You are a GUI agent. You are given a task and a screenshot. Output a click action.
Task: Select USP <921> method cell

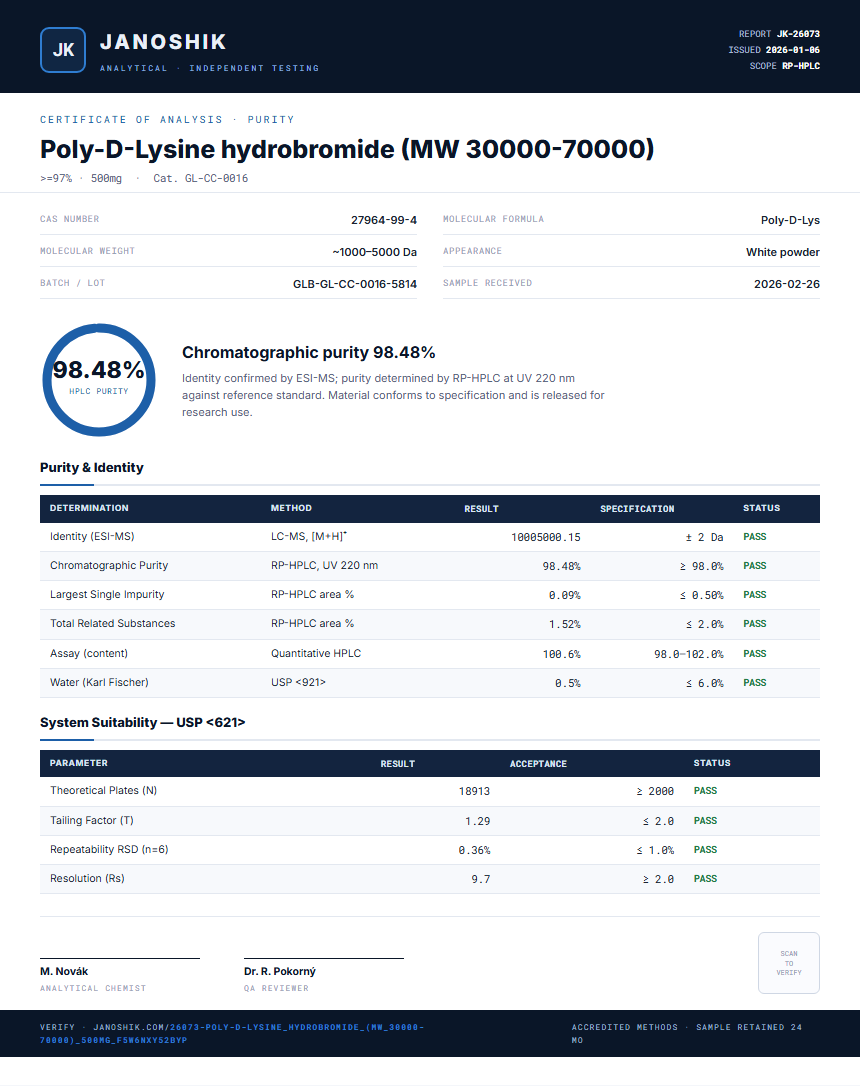(x=298, y=683)
